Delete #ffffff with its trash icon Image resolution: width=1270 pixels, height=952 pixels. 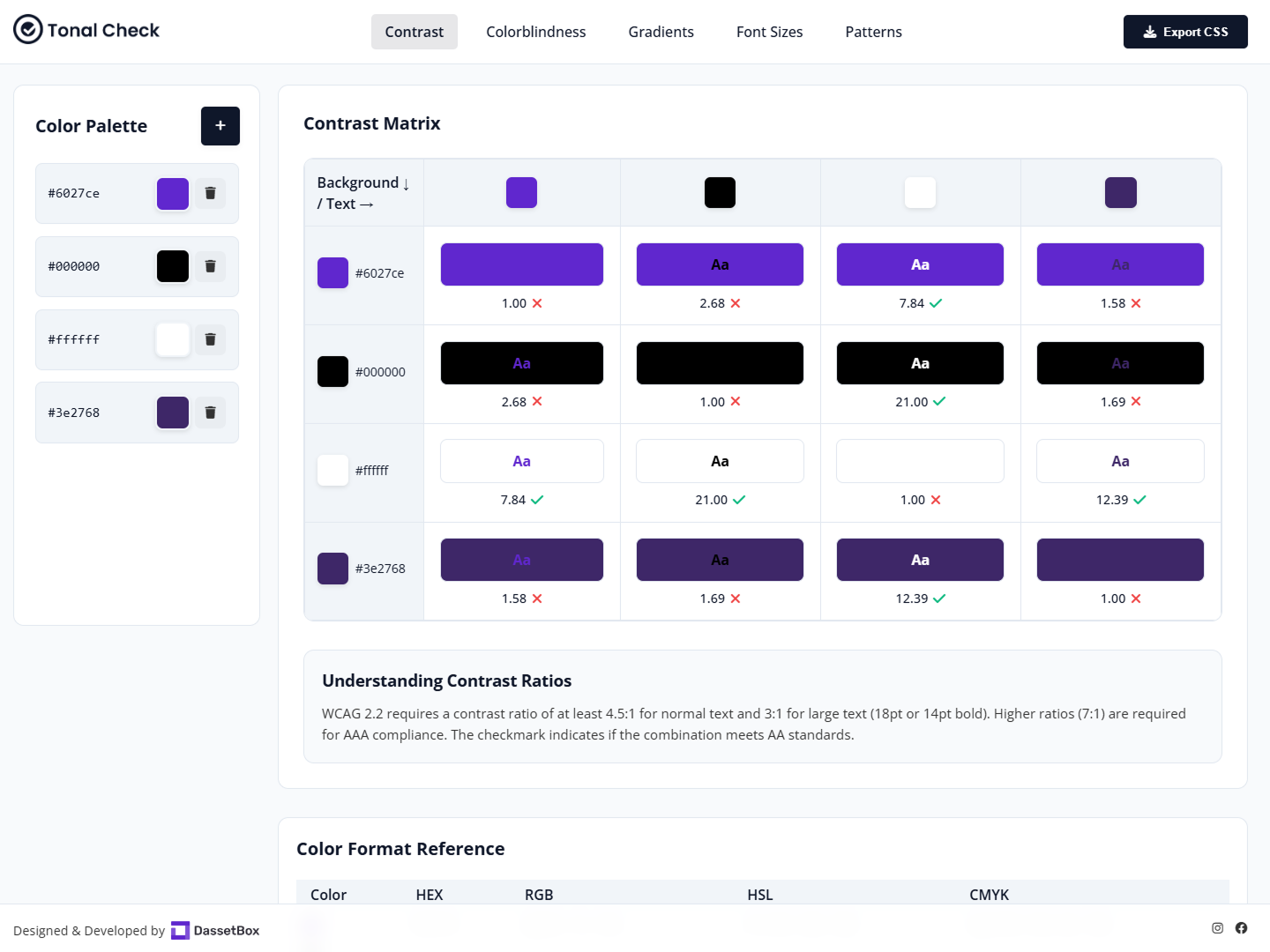tap(211, 339)
